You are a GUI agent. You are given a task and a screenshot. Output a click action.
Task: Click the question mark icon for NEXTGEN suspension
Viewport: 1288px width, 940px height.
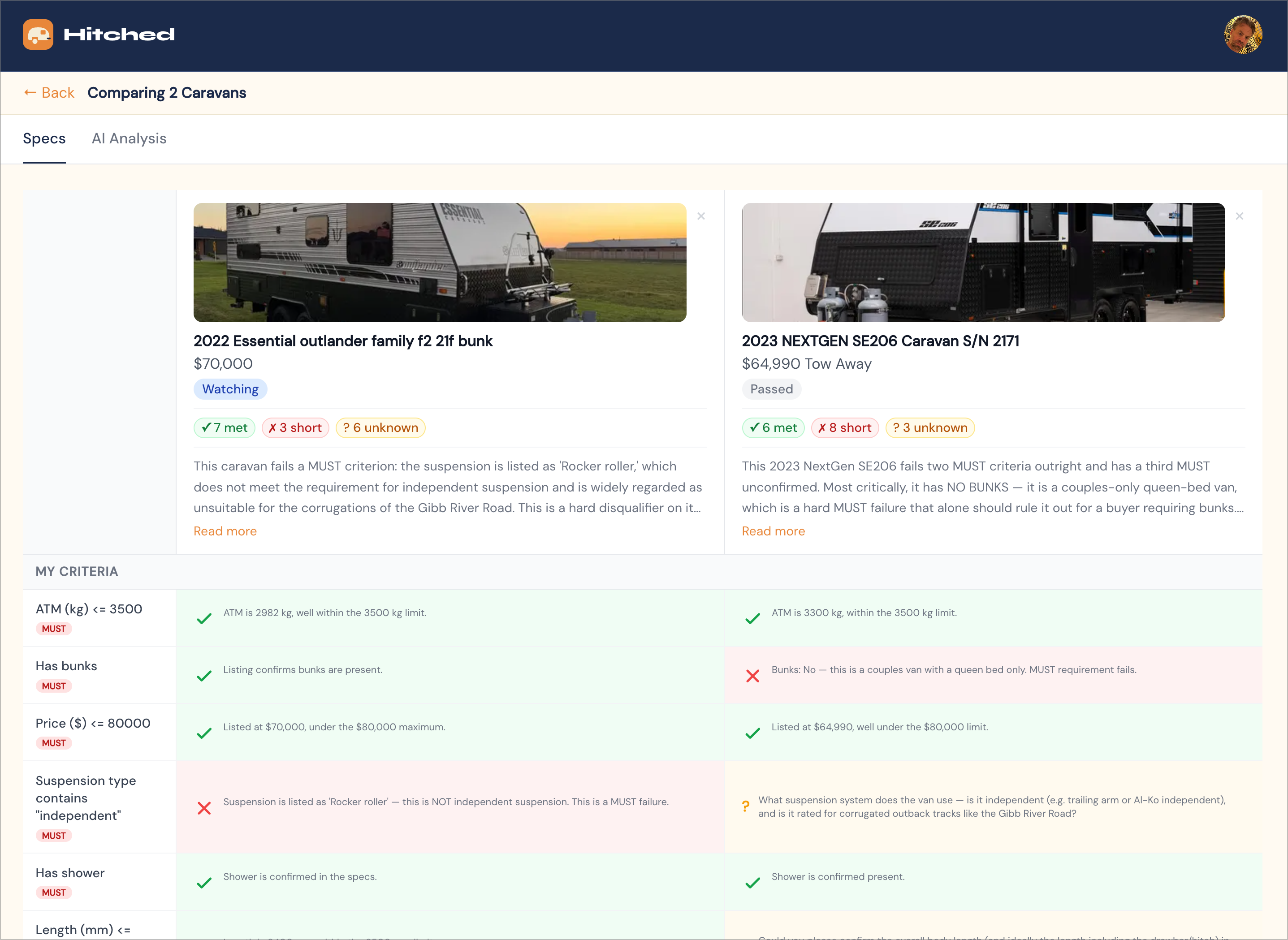746,806
